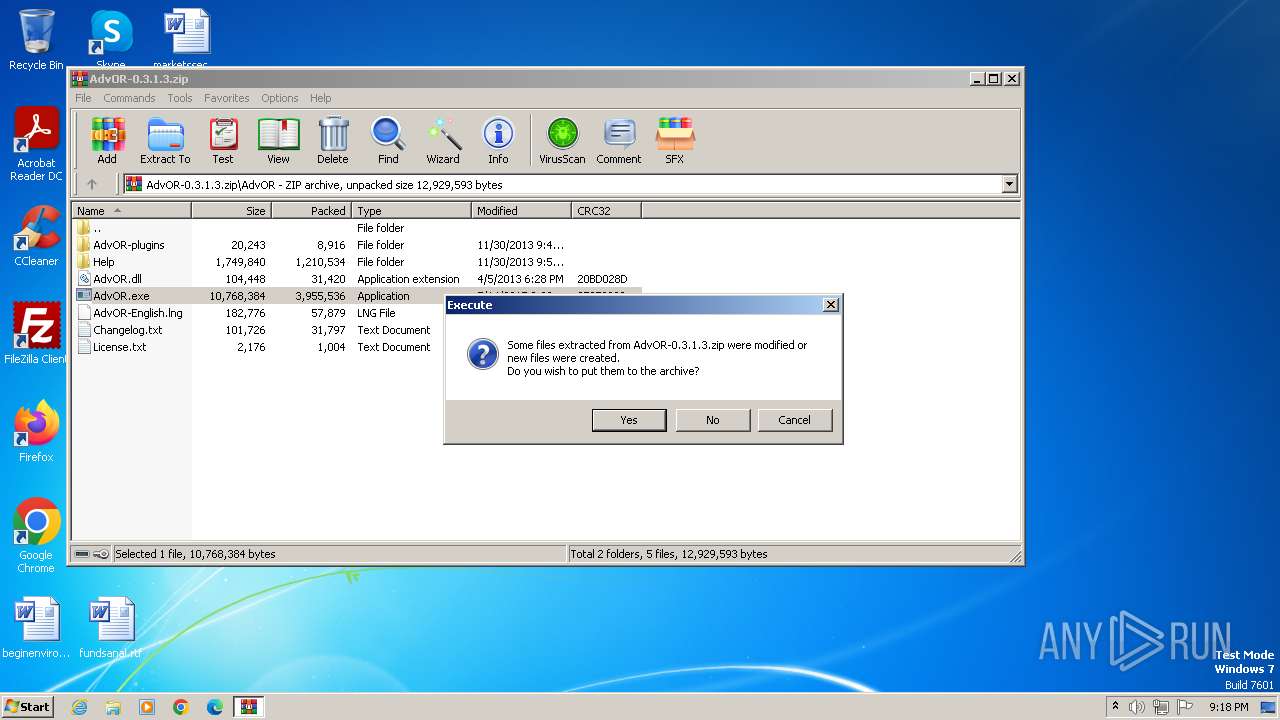Run VirusScan on archive
Screen dimensions: 1280x720
point(562,140)
